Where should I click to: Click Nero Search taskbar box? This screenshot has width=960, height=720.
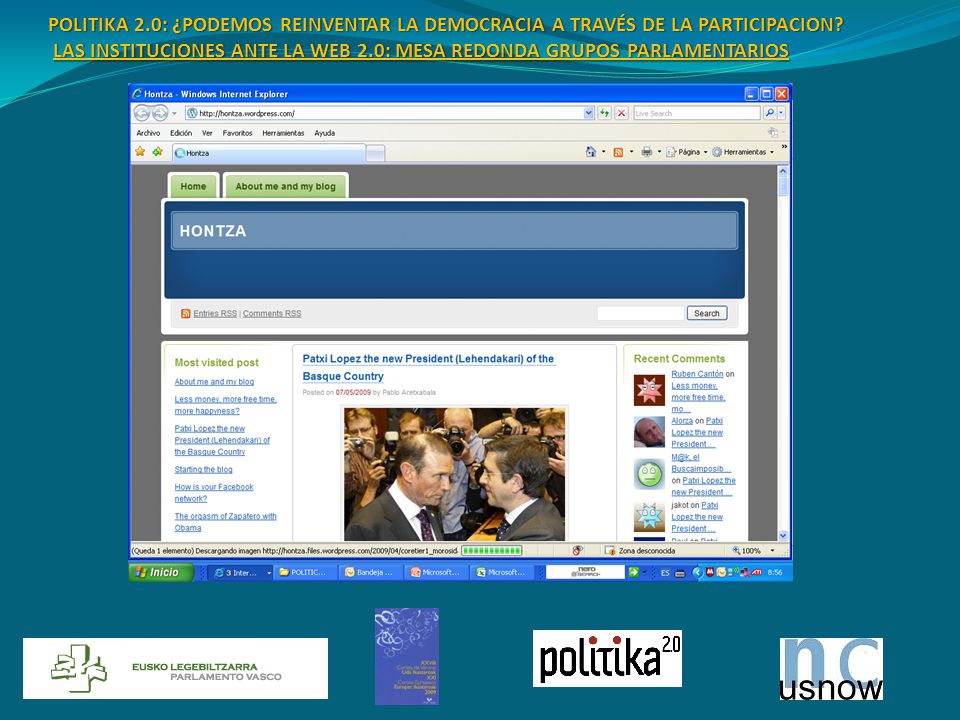pyautogui.click(x=585, y=572)
